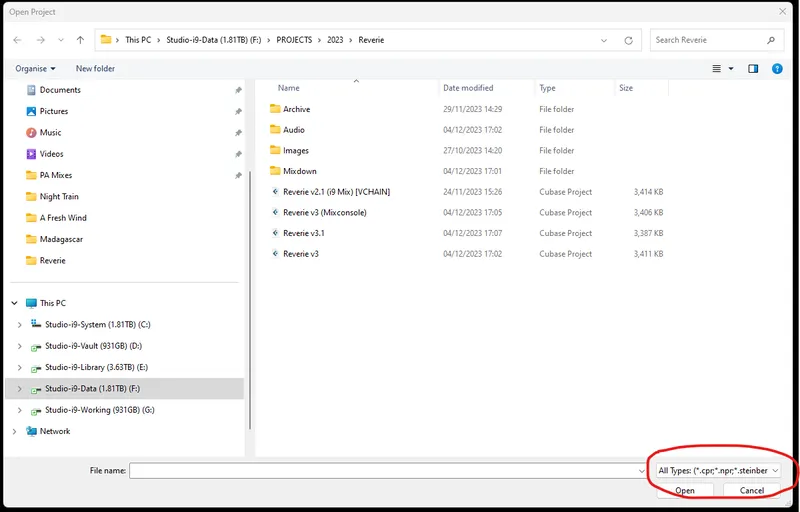Open the All Types file filter dropdown

[718, 471]
